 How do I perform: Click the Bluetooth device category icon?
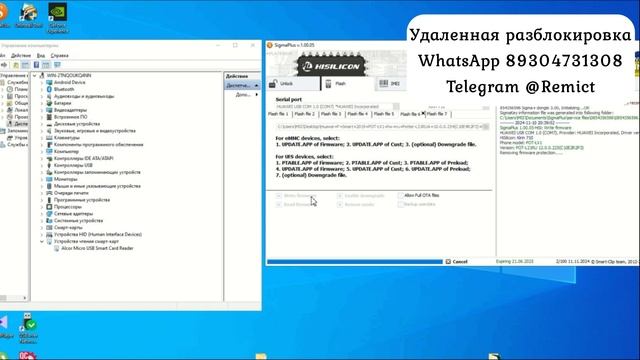coord(49,89)
